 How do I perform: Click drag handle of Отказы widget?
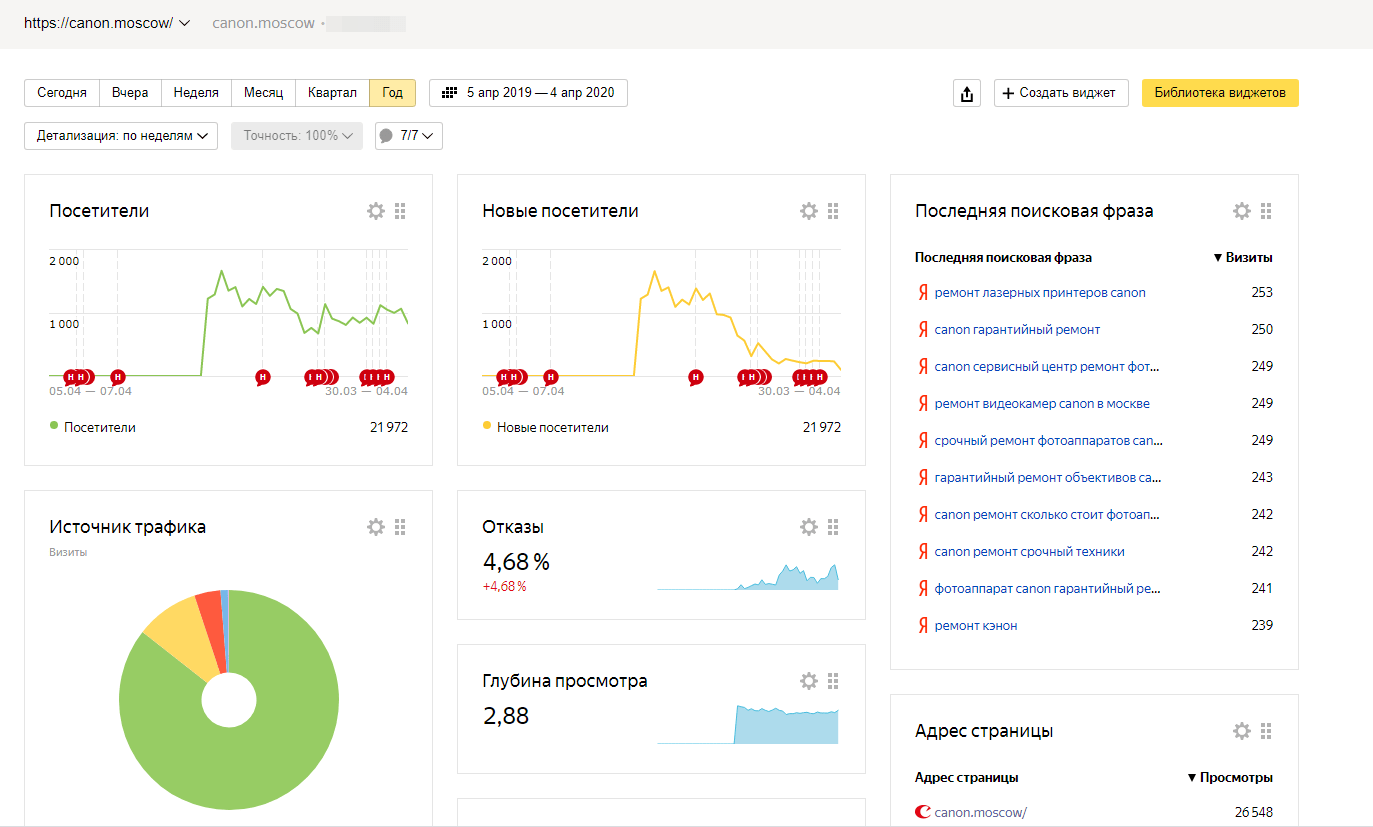833,527
